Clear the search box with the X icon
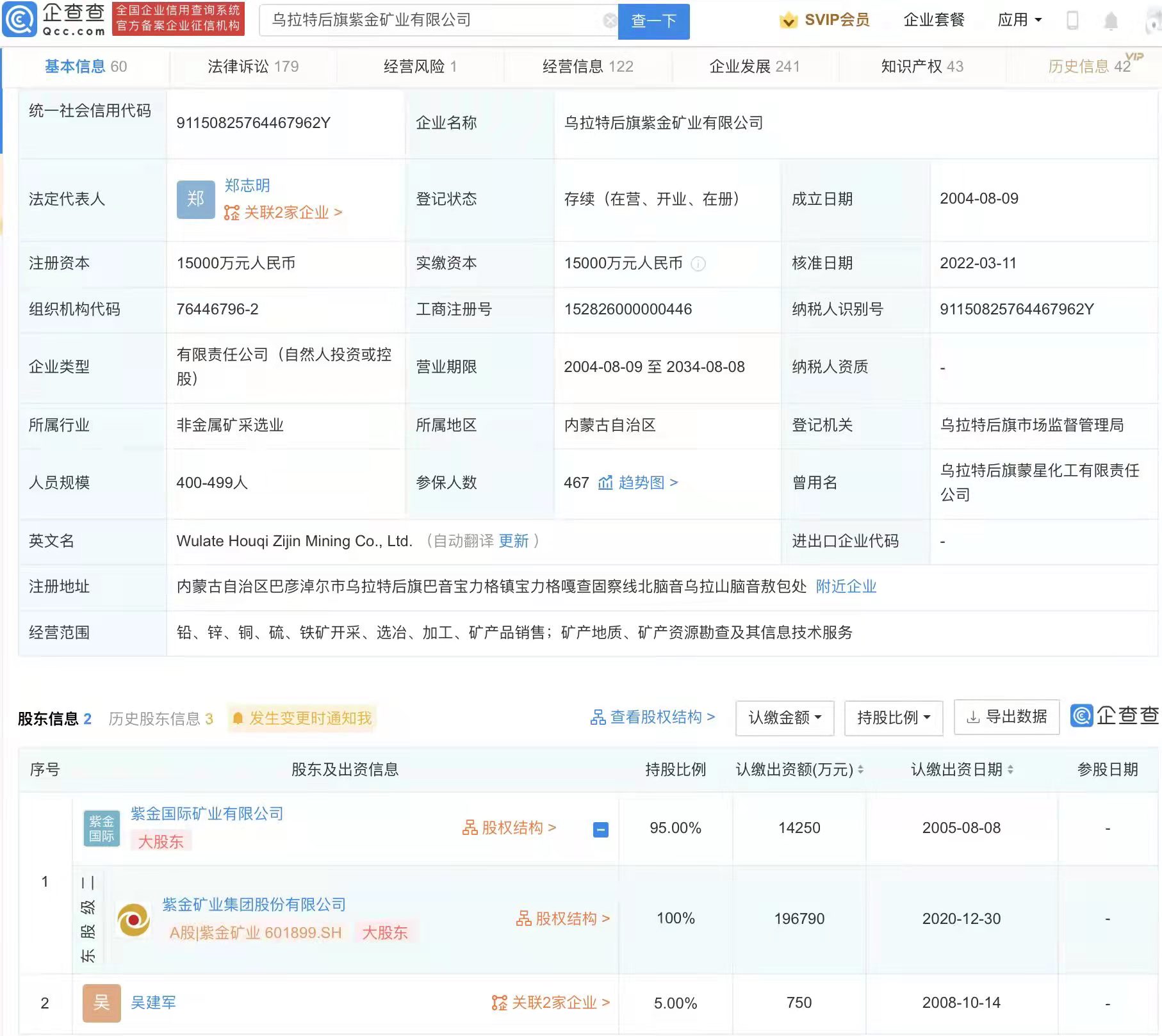Image resolution: width=1162 pixels, height=1036 pixels. click(x=610, y=20)
